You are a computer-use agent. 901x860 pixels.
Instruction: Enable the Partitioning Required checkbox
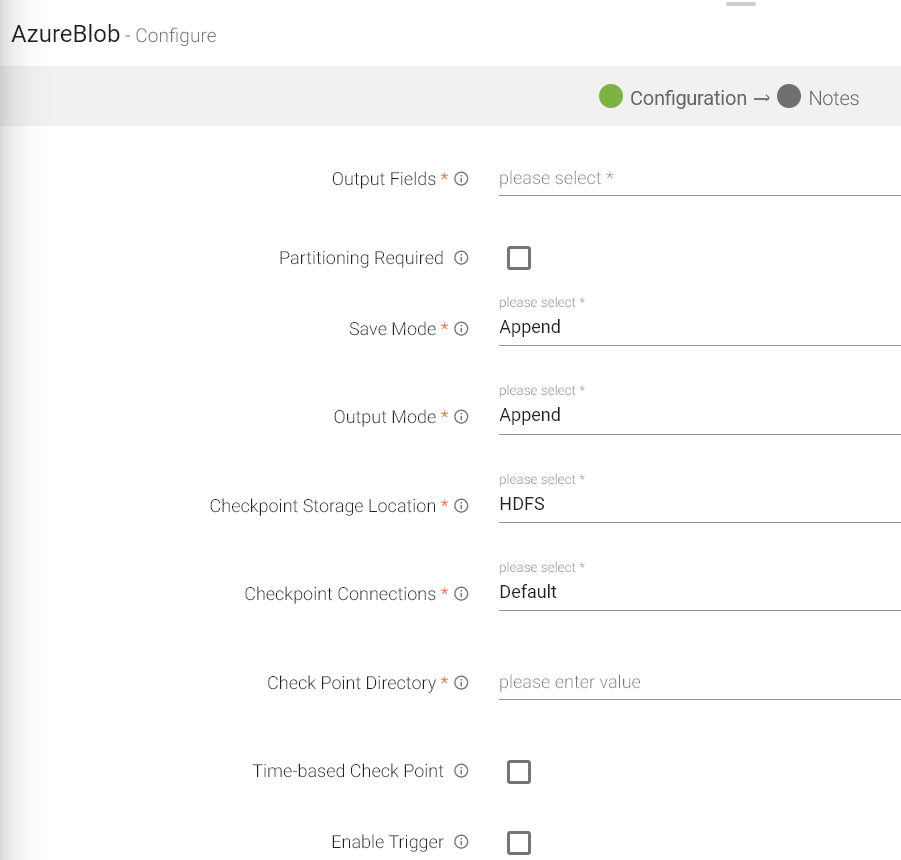(518, 258)
